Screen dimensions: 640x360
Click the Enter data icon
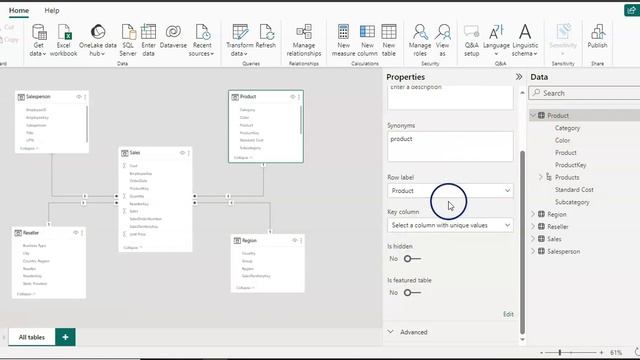[148, 32]
